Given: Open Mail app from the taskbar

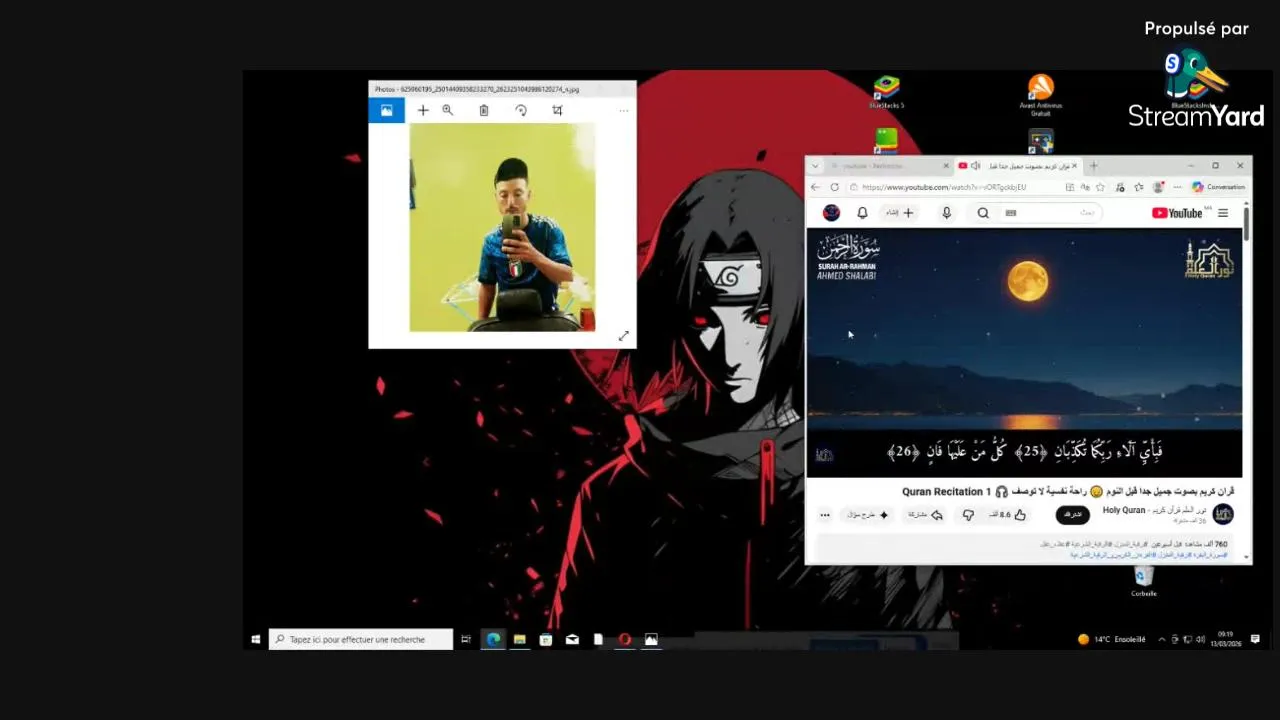Looking at the screenshot, I should (572, 639).
